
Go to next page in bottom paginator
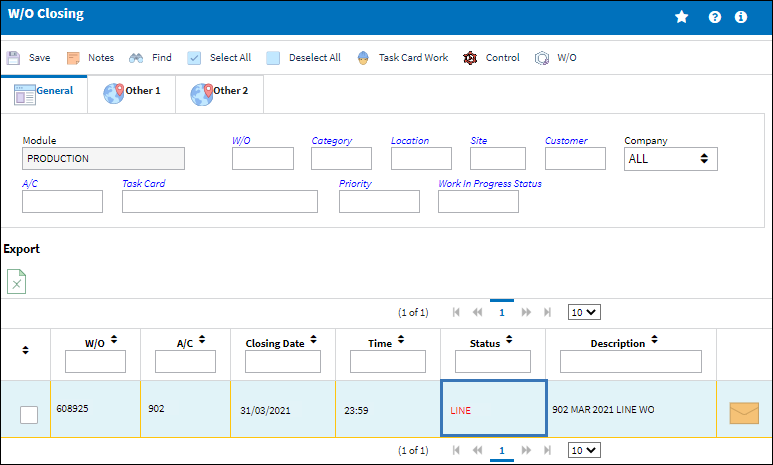[x=526, y=450]
